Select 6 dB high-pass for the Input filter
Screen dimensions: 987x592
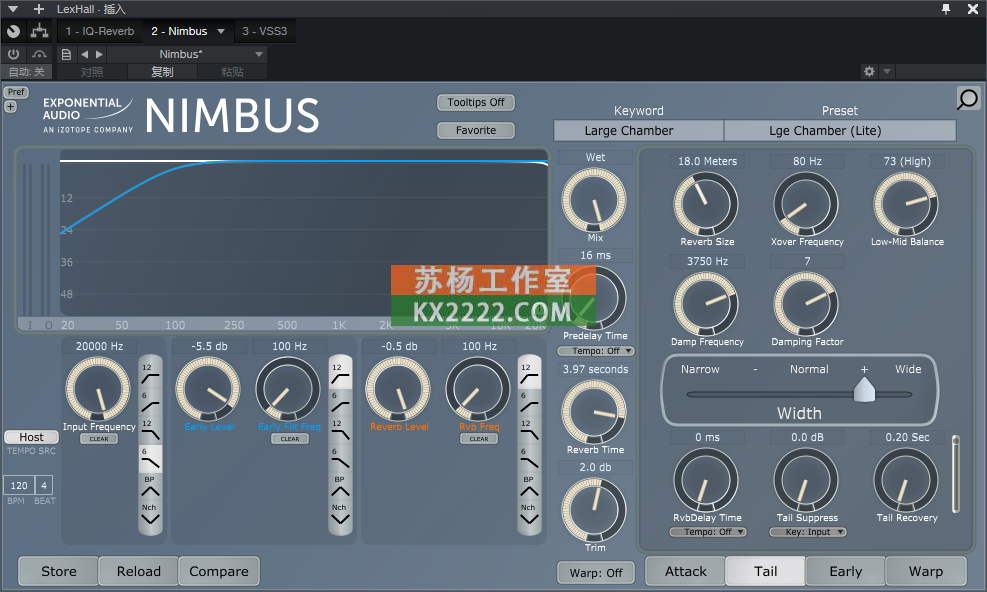(x=150, y=402)
